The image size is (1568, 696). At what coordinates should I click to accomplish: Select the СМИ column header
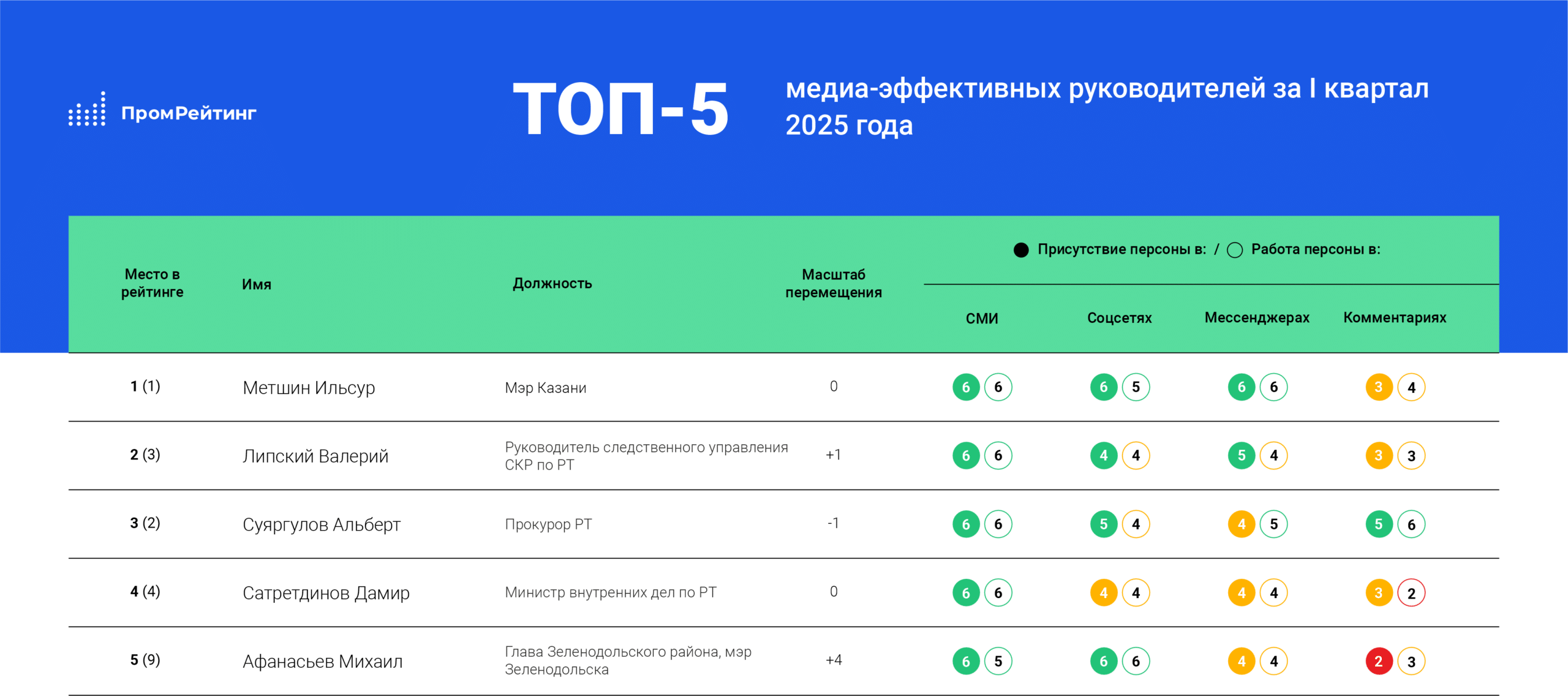[982, 319]
